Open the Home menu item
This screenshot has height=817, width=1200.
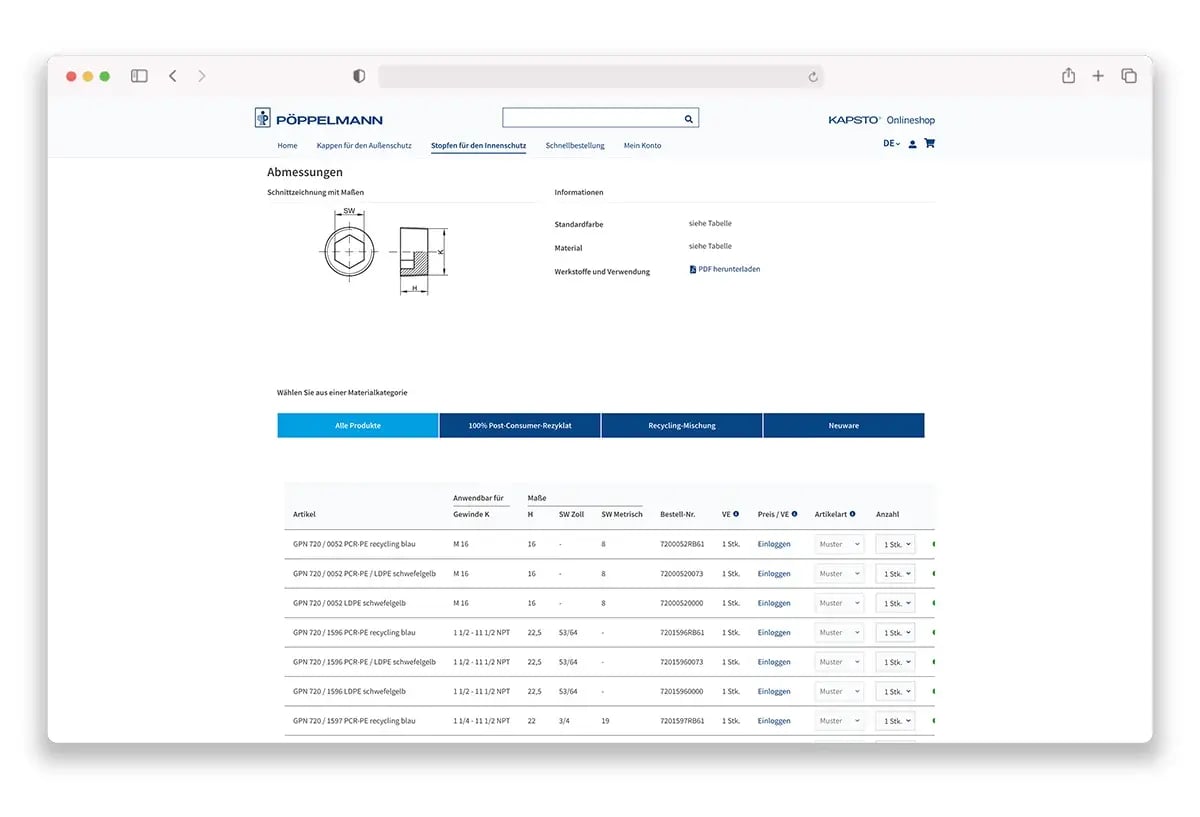tap(287, 146)
